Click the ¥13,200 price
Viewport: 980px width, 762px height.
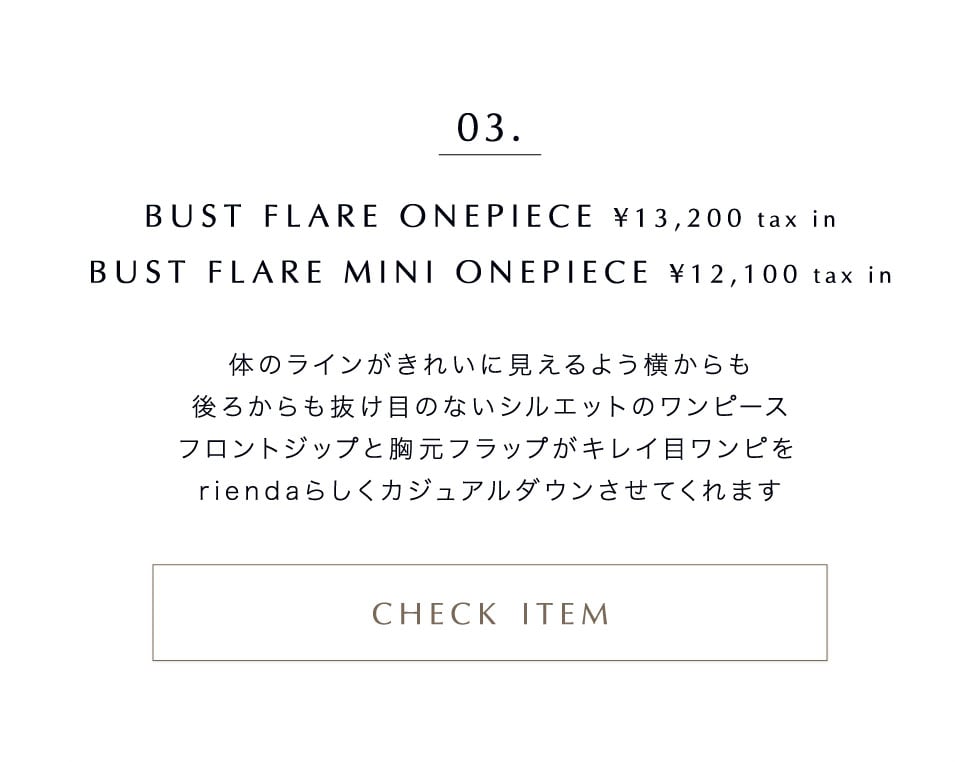tap(678, 218)
